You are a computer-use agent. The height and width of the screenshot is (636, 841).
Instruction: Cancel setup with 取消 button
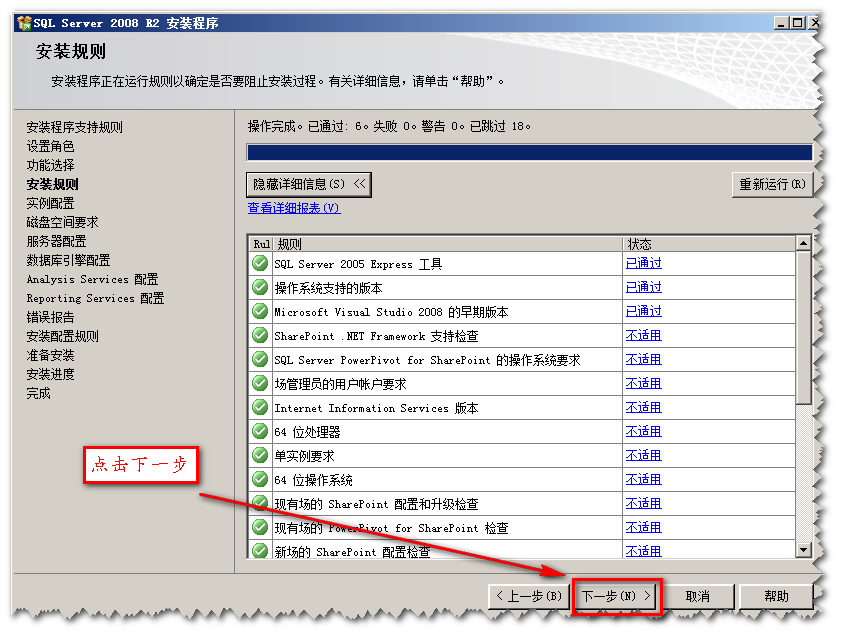[698, 596]
